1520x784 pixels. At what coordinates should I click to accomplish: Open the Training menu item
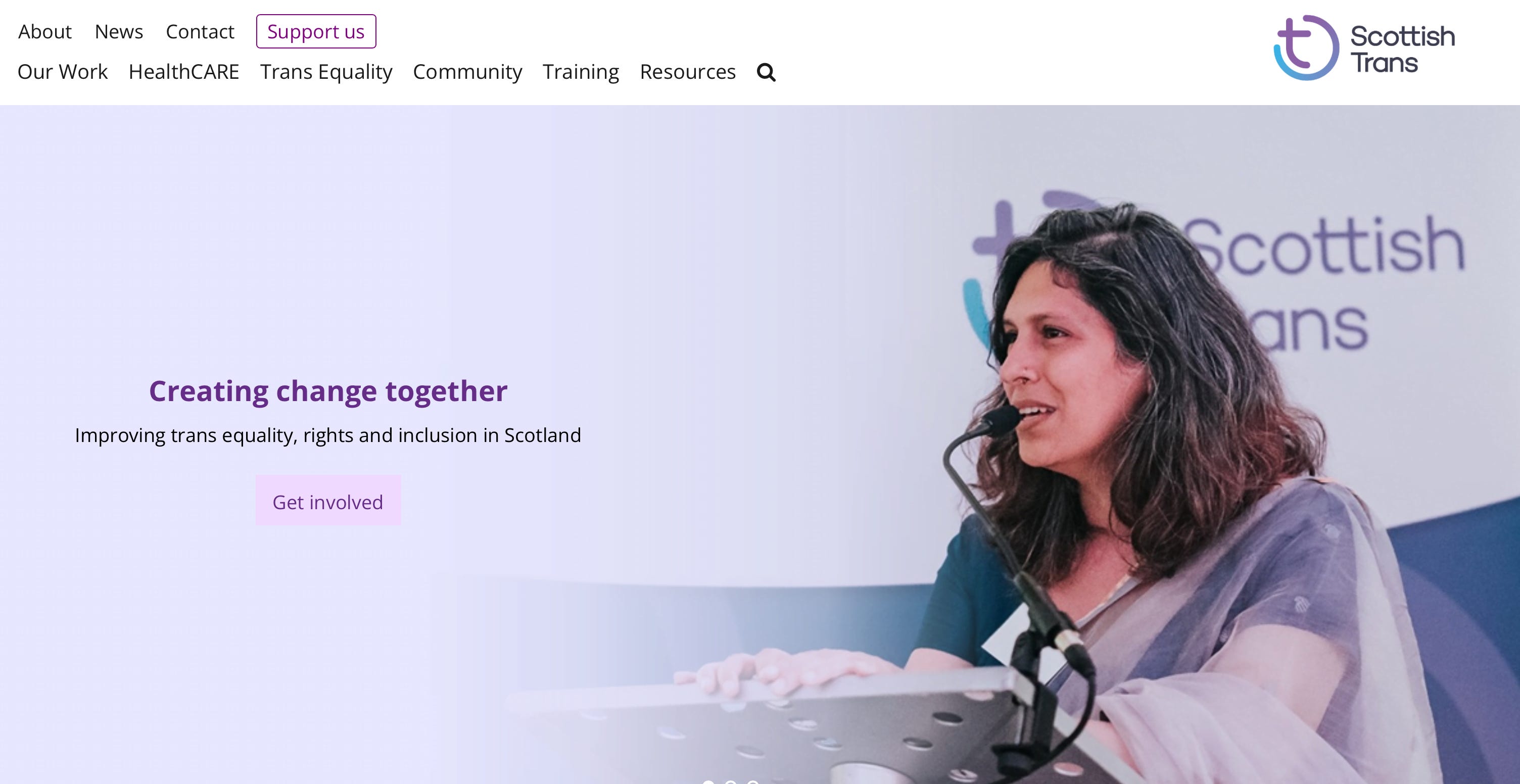pos(581,72)
